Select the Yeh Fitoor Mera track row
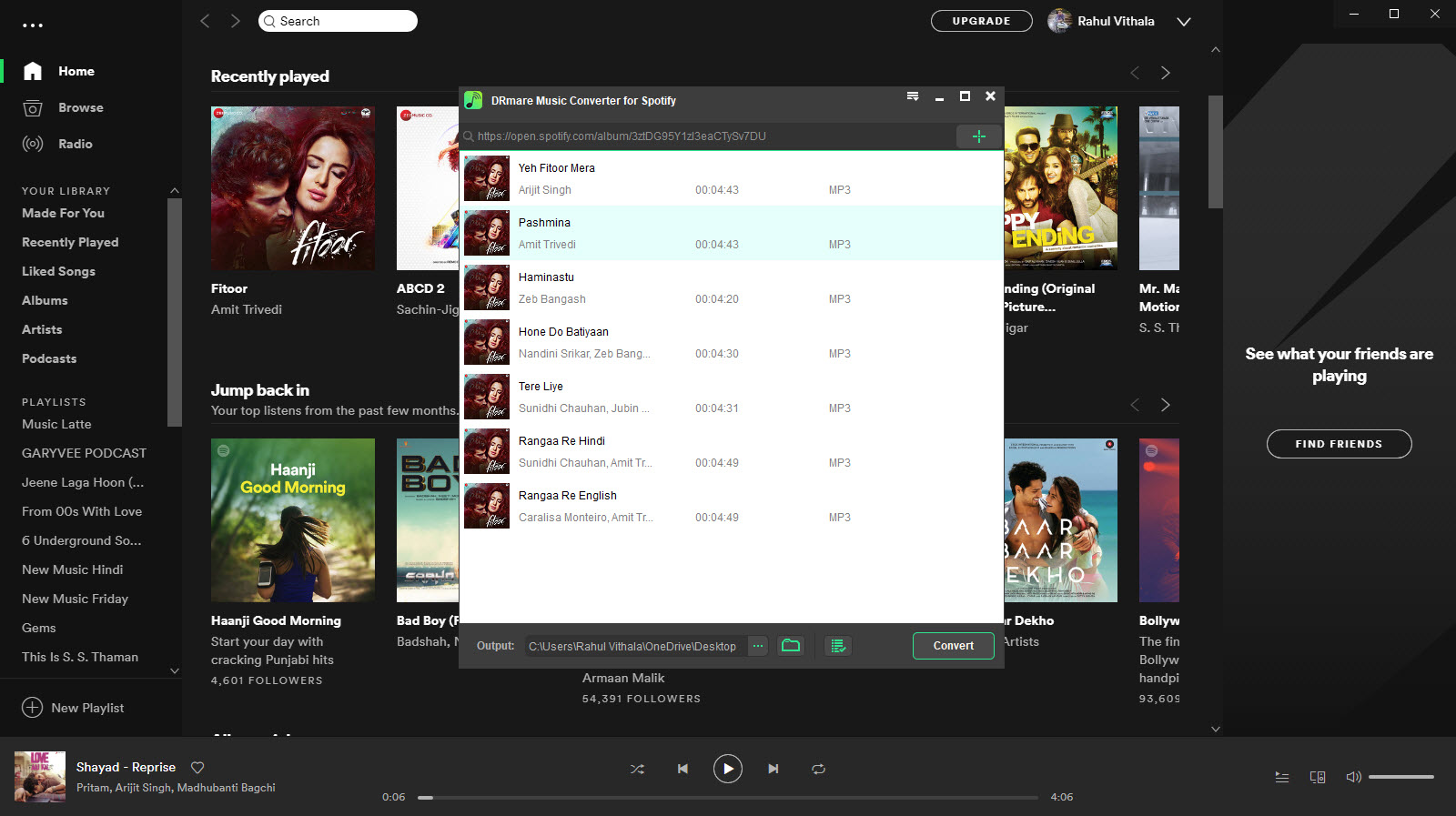 pos(732,178)
